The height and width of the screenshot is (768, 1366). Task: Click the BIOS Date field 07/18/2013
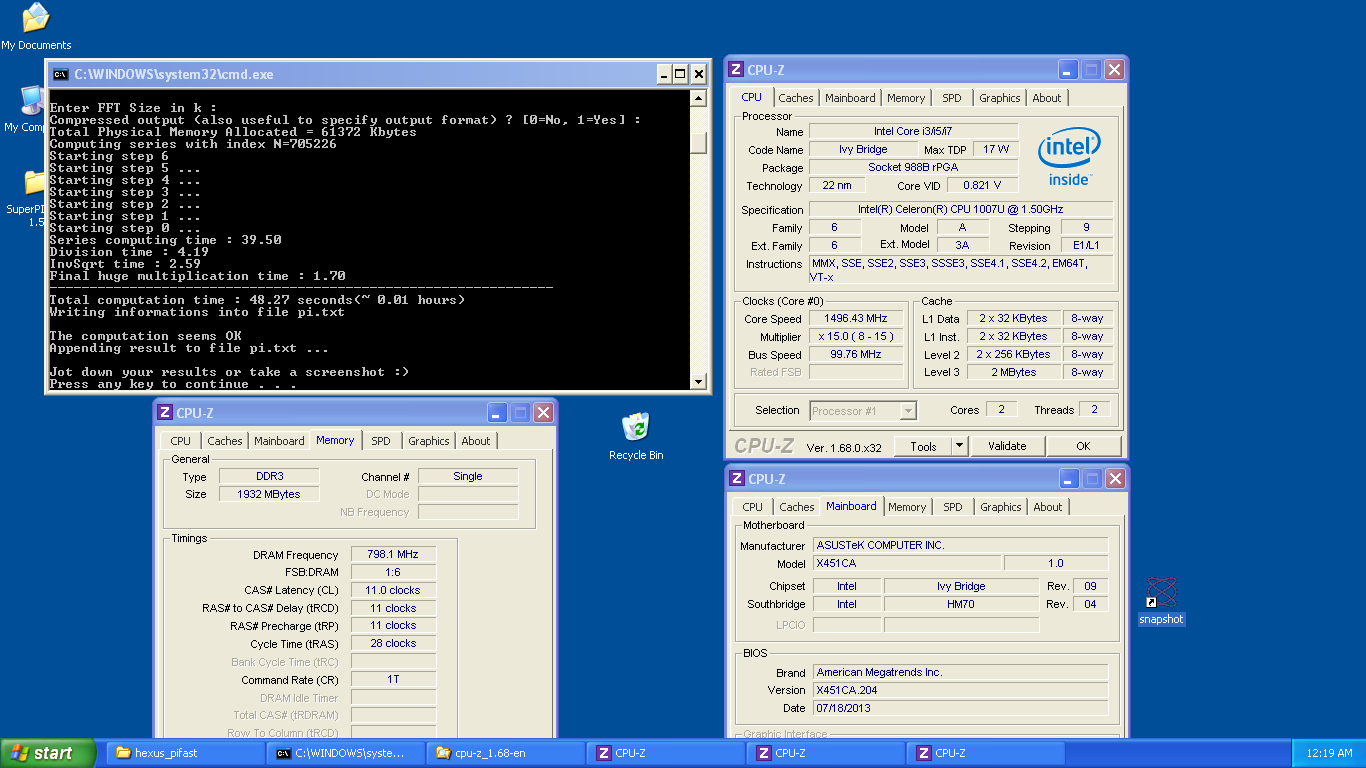[960, 709]
